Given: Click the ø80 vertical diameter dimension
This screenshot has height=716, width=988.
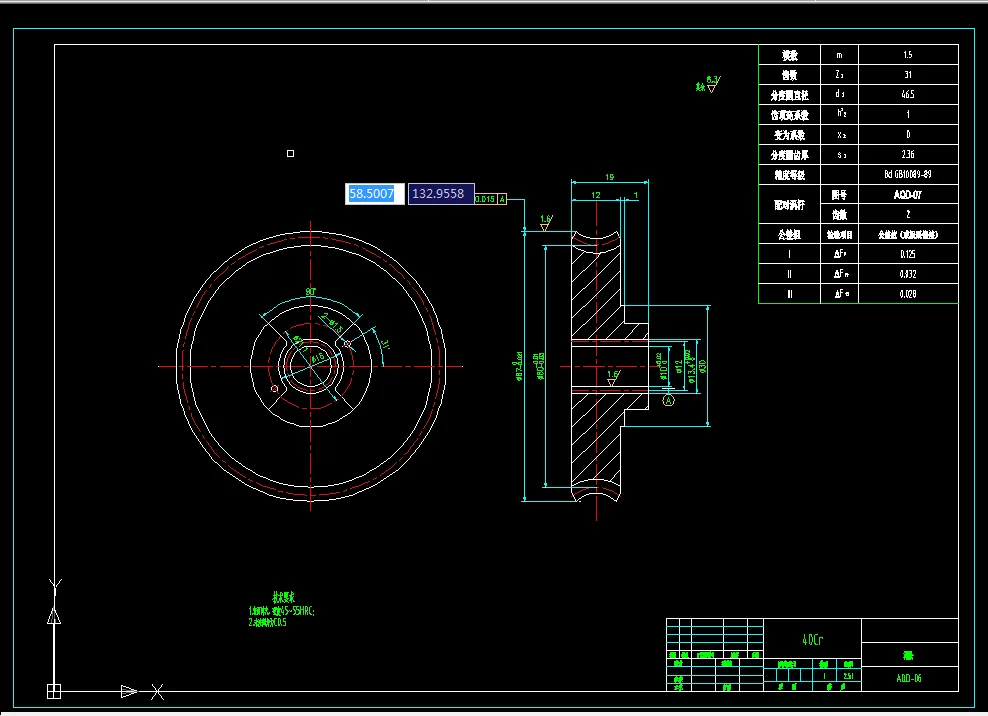Looking at the screenshot, I should [540, 366].
